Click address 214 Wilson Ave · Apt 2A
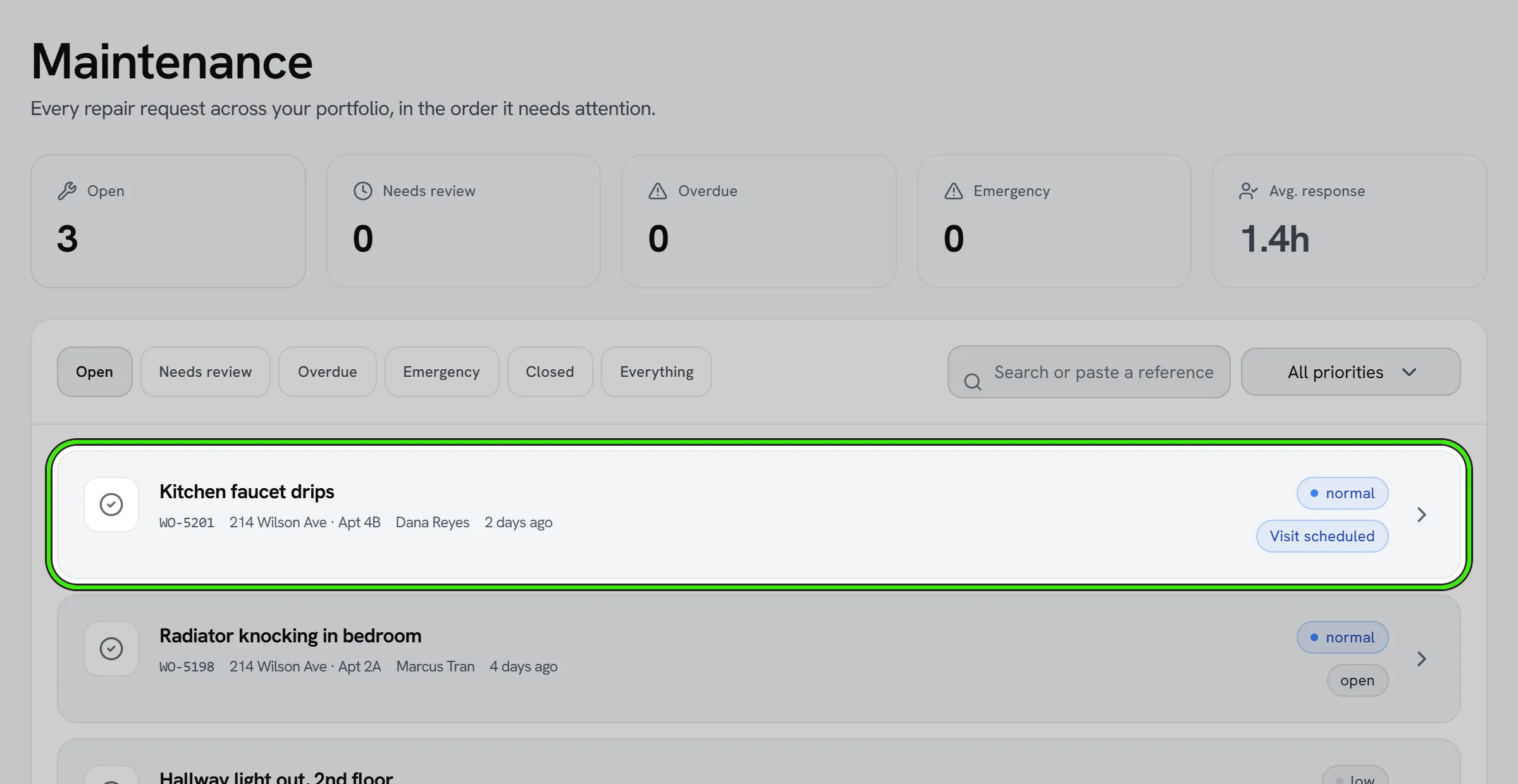The width and height of the screenshot is (1518, 784). point(305,666)
